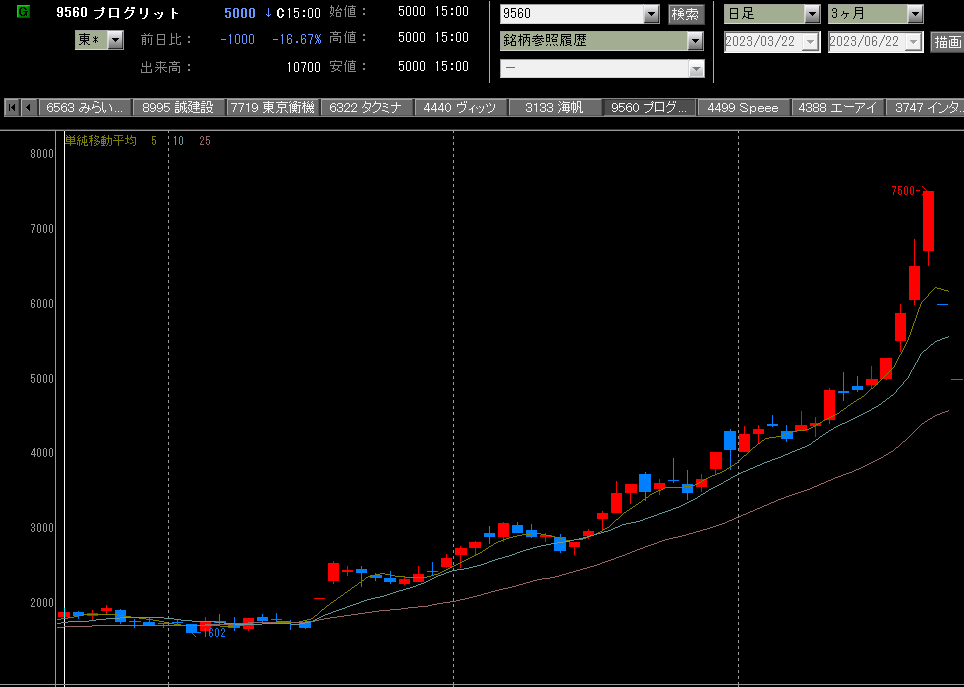
Task: Click the 8000 axis price label
Action: [x=42, y=154]
